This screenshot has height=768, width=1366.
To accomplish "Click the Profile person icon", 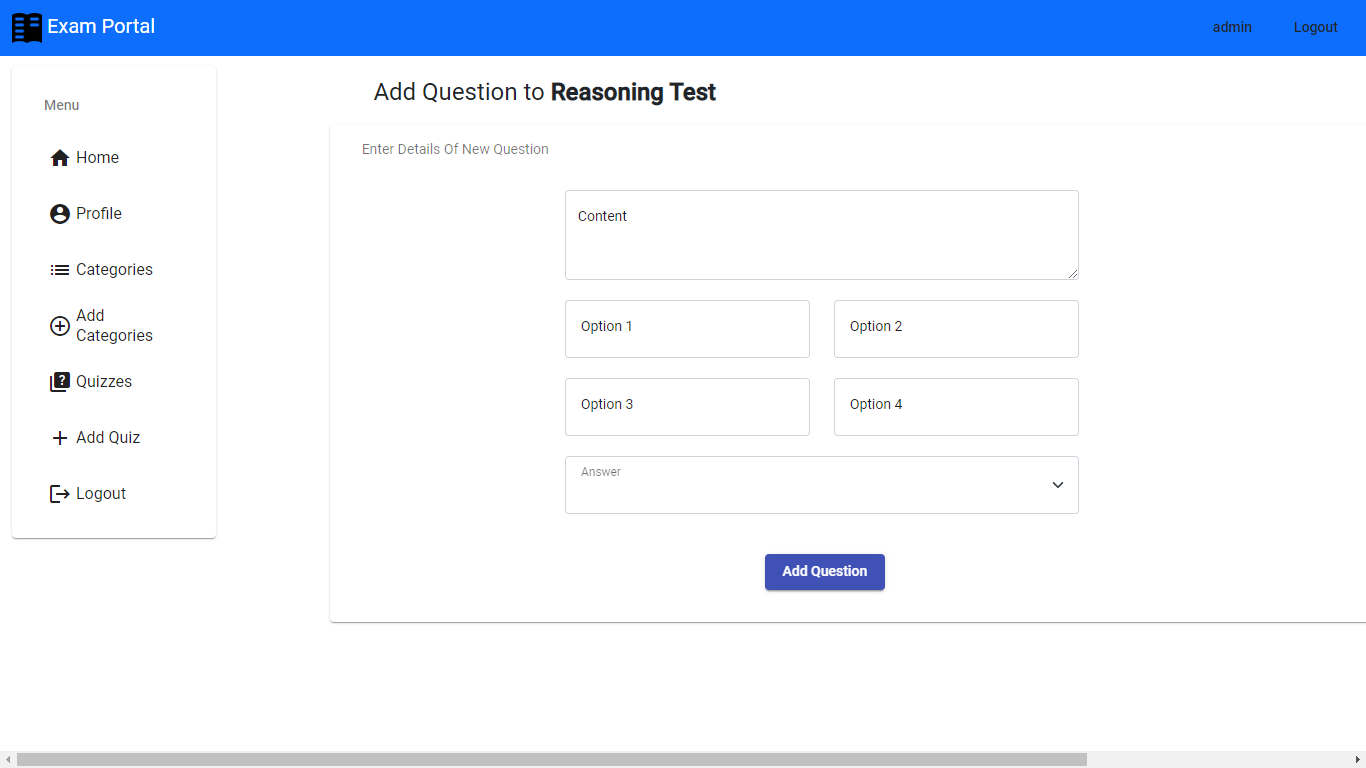I will click(59, 213).
